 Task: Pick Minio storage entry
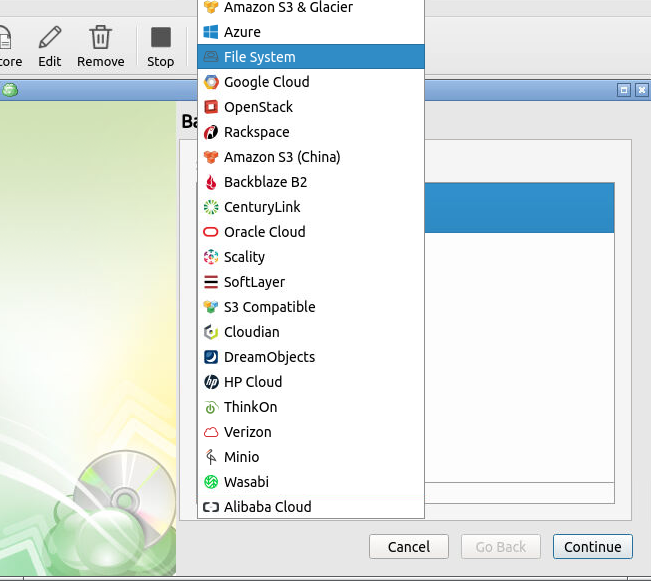[311, 457]
